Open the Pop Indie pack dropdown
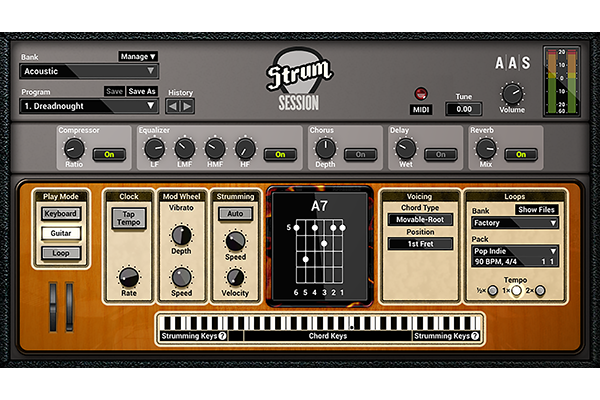Screen dimensions: 600x400 [x=515, y=251]
